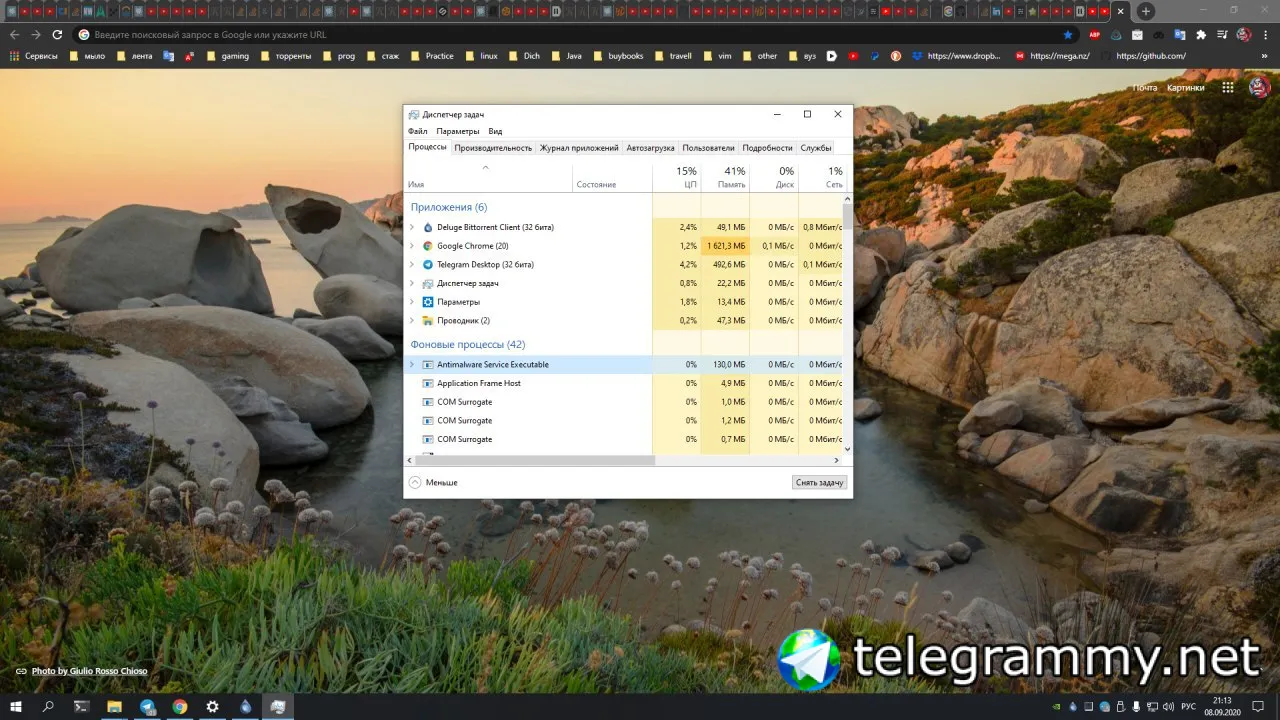Open the Почта link on Google page
The height and width of the screenshot is (720, 1280).
pos(1145,87)
